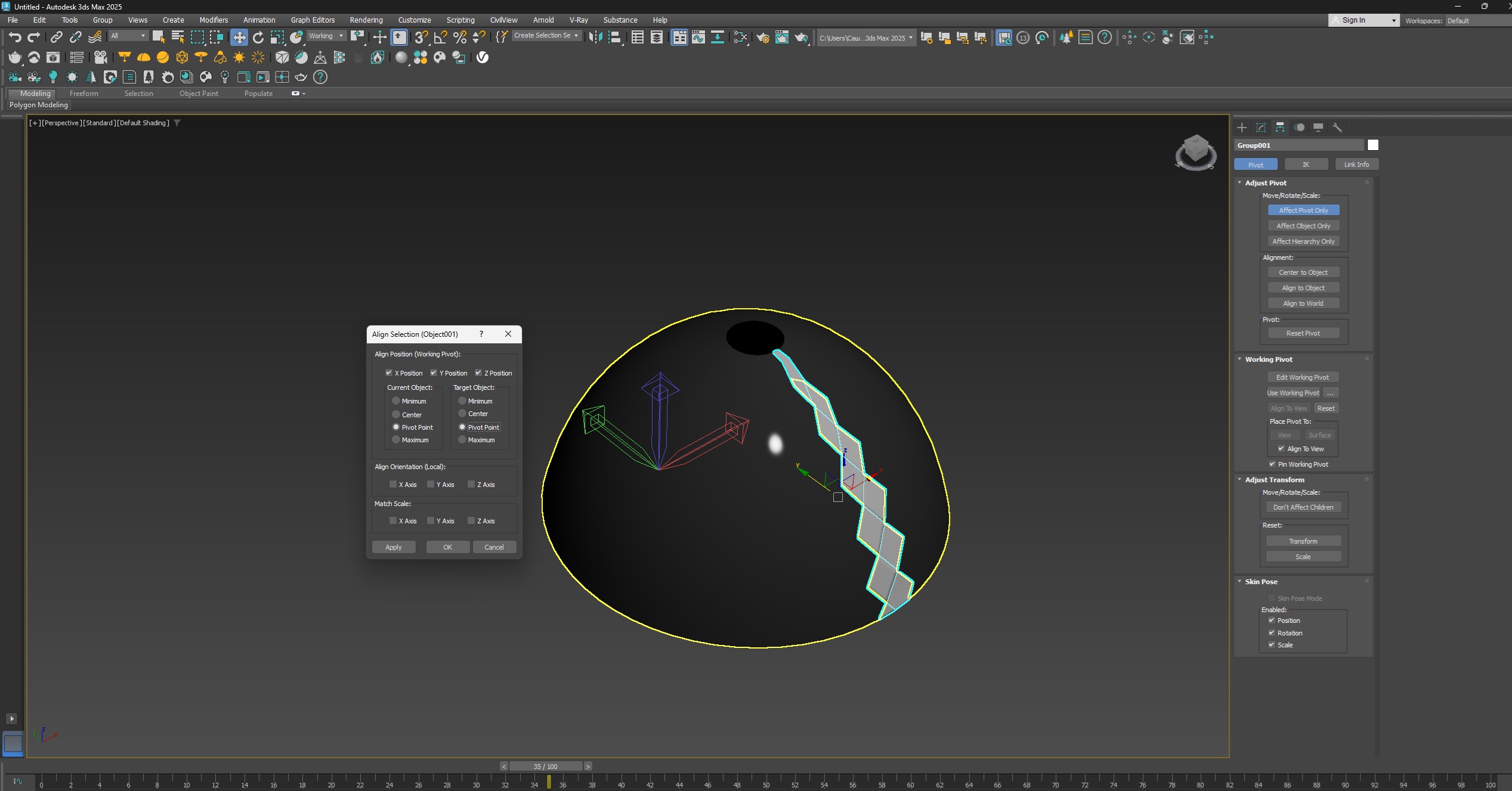Select the Move transform tool
The height and width of the screenshot is (791, 1512).
239,38
